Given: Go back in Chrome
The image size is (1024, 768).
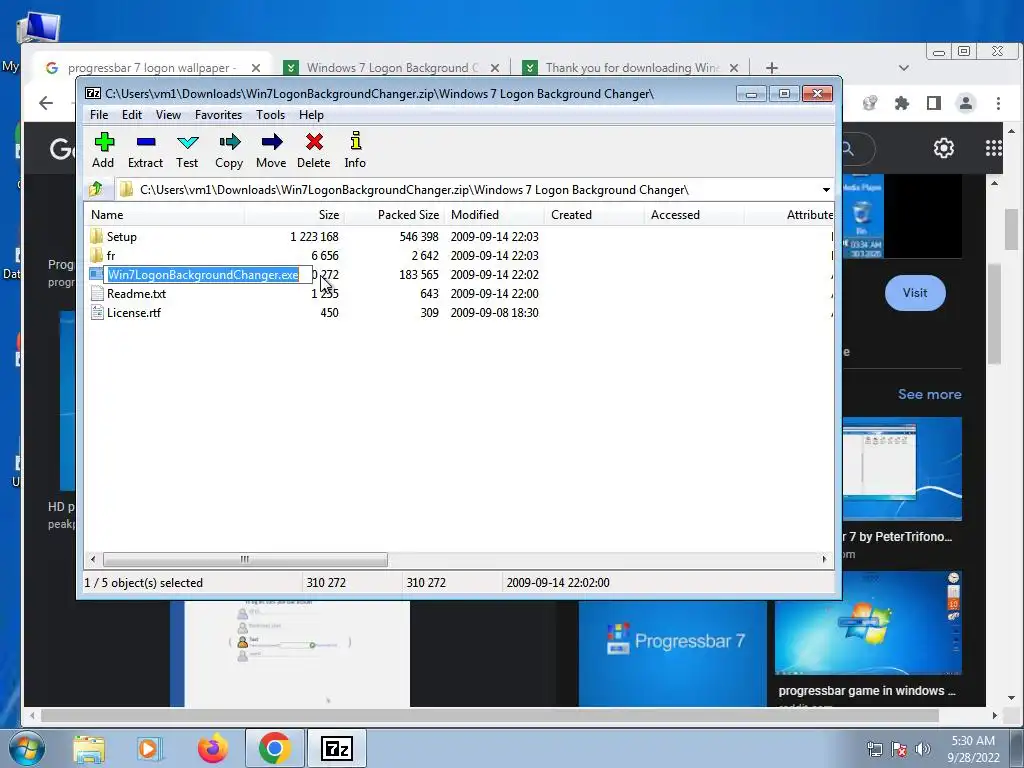Looking at the screenshot, I should tap(46, 103).
